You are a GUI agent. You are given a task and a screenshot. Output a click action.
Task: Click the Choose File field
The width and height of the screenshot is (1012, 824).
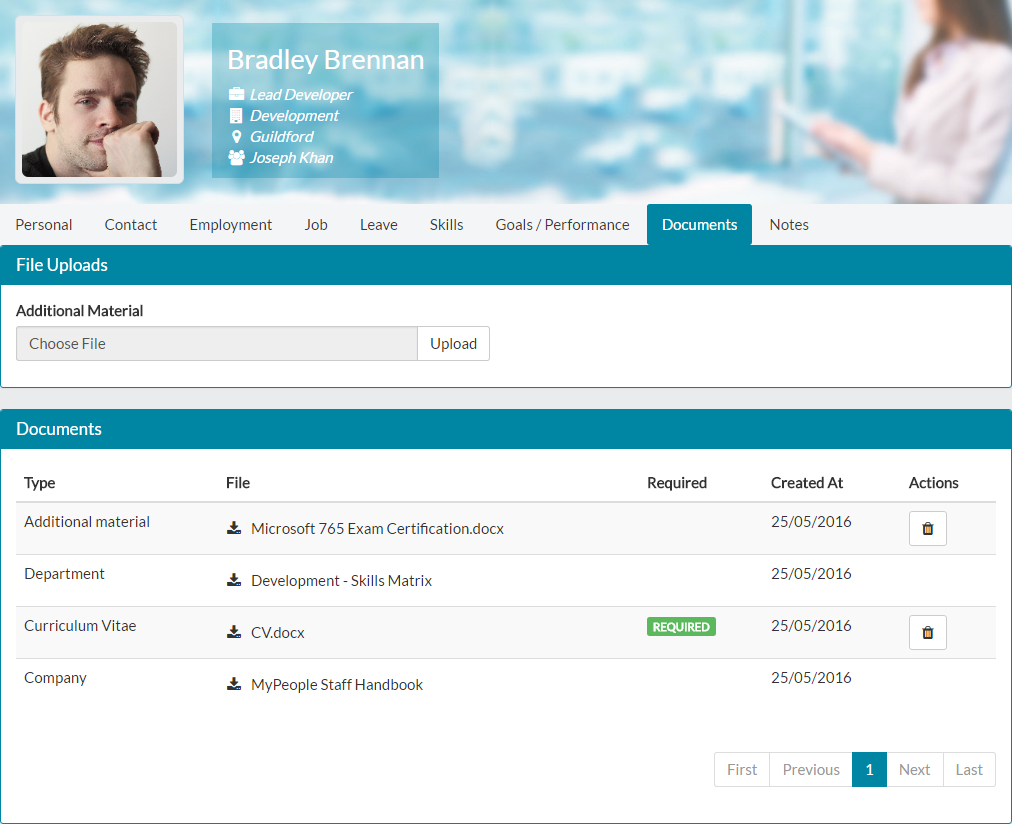coord(217,343)
